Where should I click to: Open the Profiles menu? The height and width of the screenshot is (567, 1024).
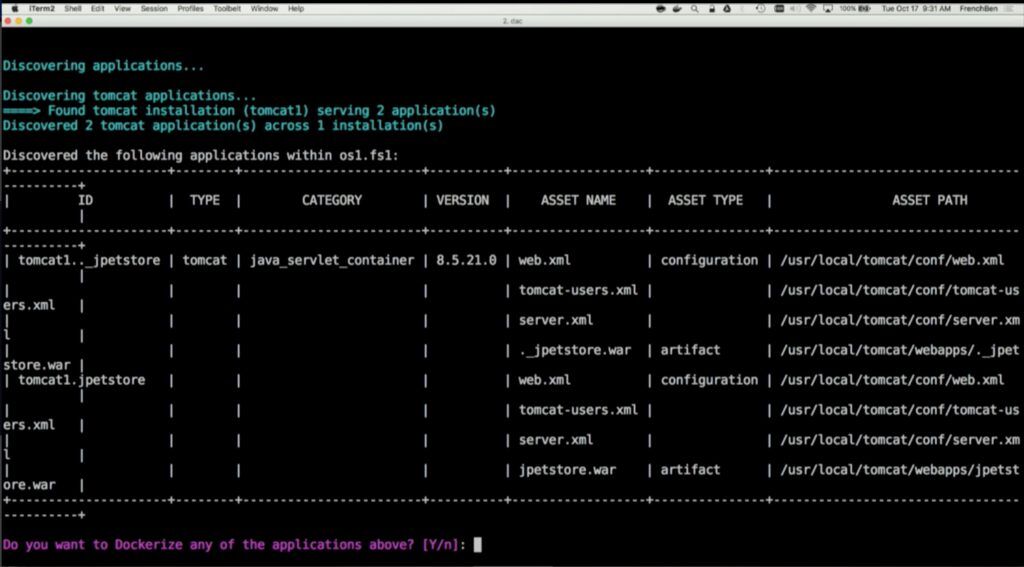190,8
